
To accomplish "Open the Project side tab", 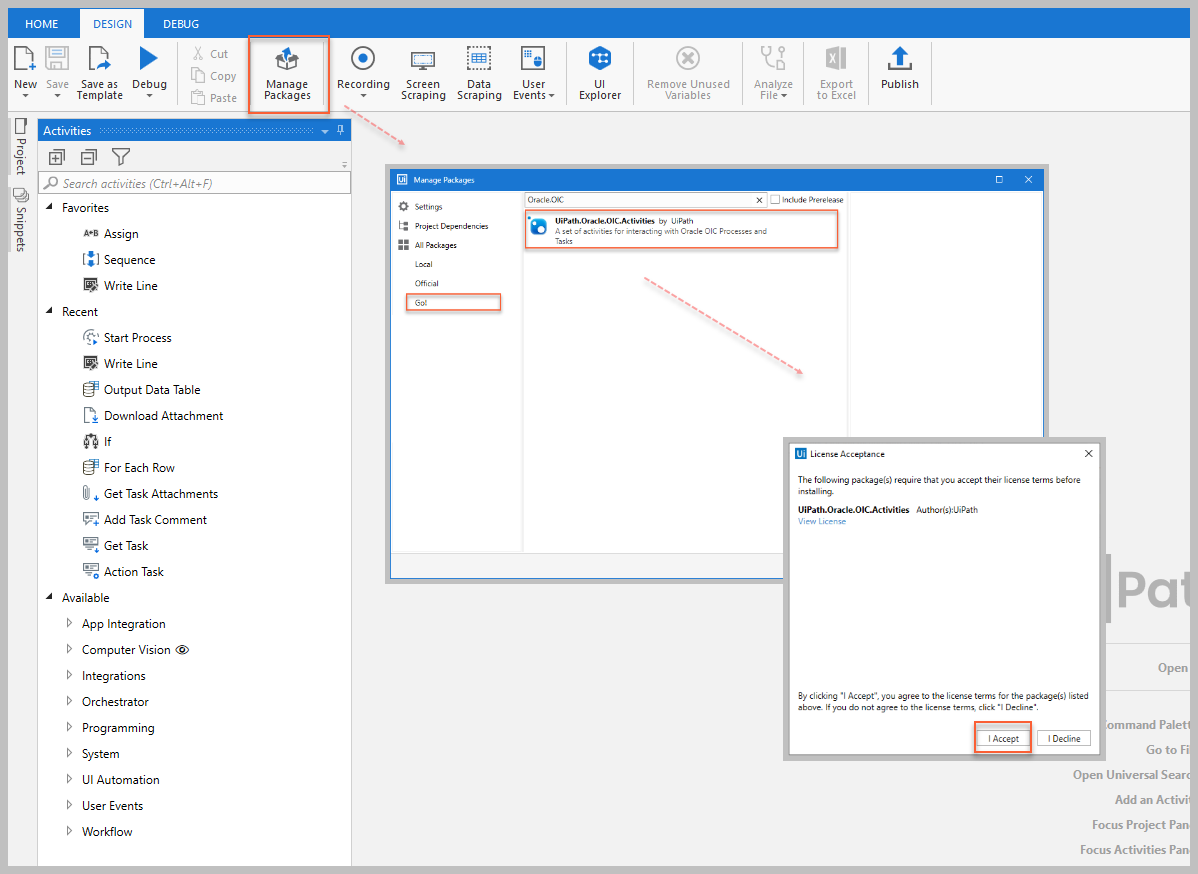I will click(x=21, y=147).
